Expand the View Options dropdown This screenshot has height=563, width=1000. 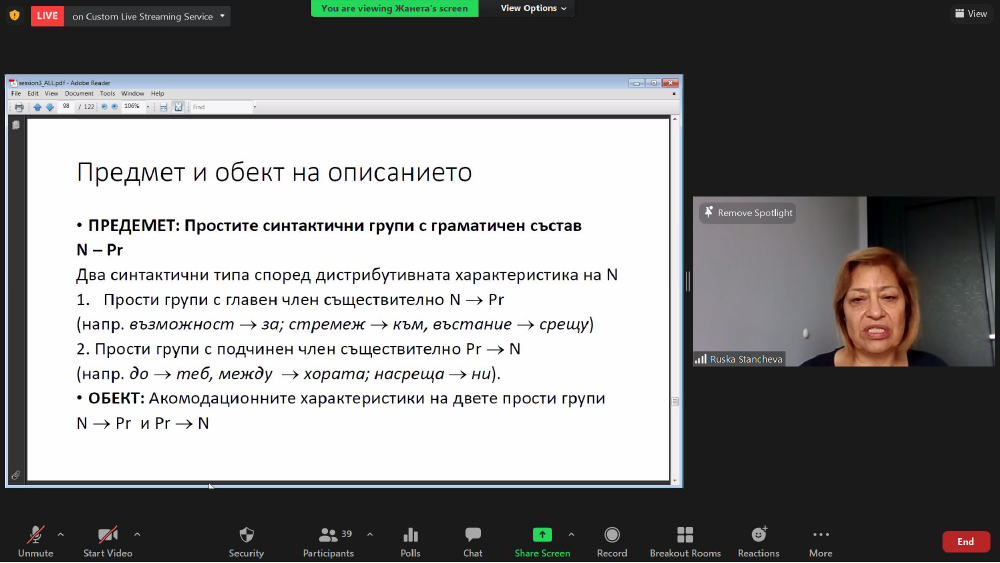pos(533,8)
